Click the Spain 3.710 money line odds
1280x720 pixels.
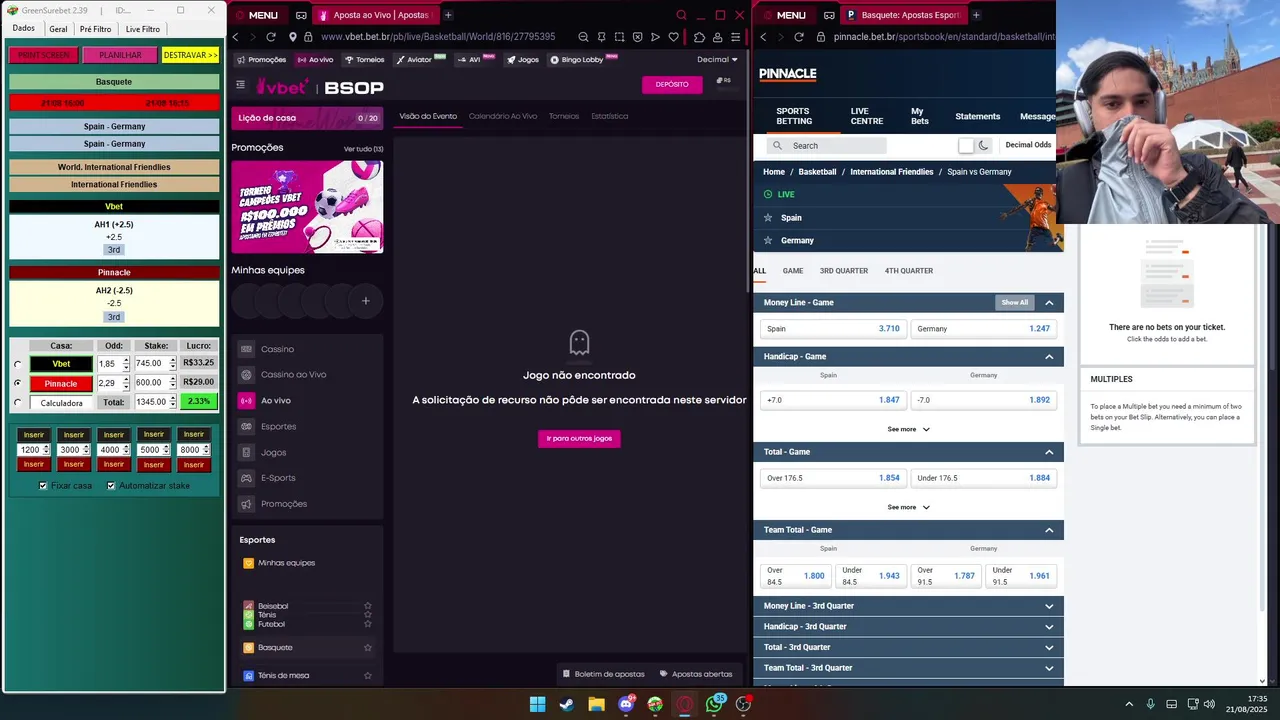[834, 329]
